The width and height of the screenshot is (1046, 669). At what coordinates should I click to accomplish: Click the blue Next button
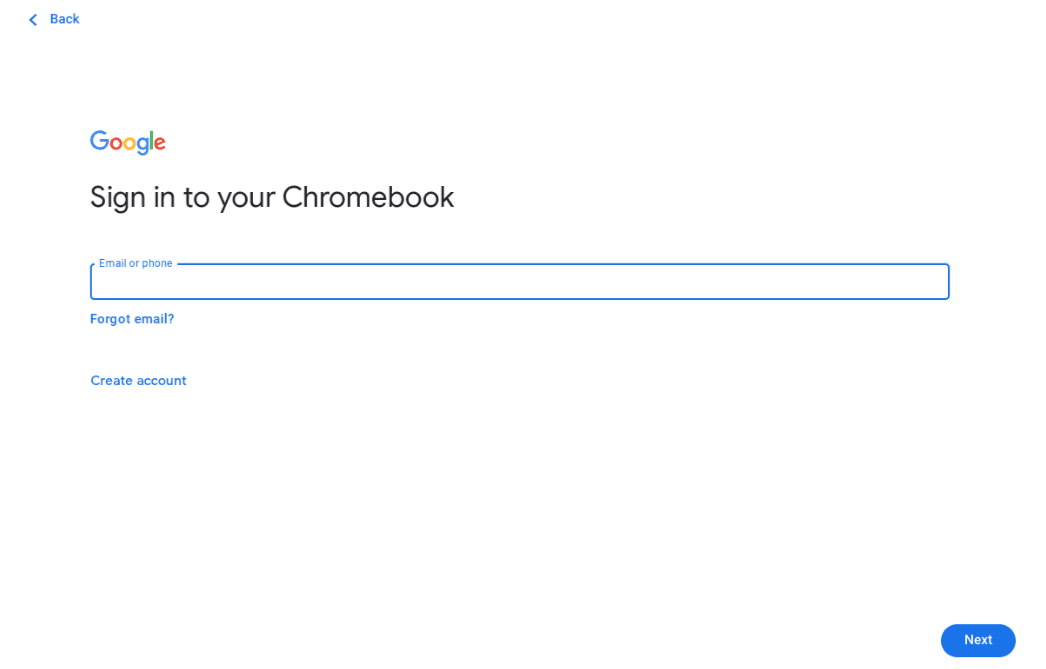[x=978, y=640]
